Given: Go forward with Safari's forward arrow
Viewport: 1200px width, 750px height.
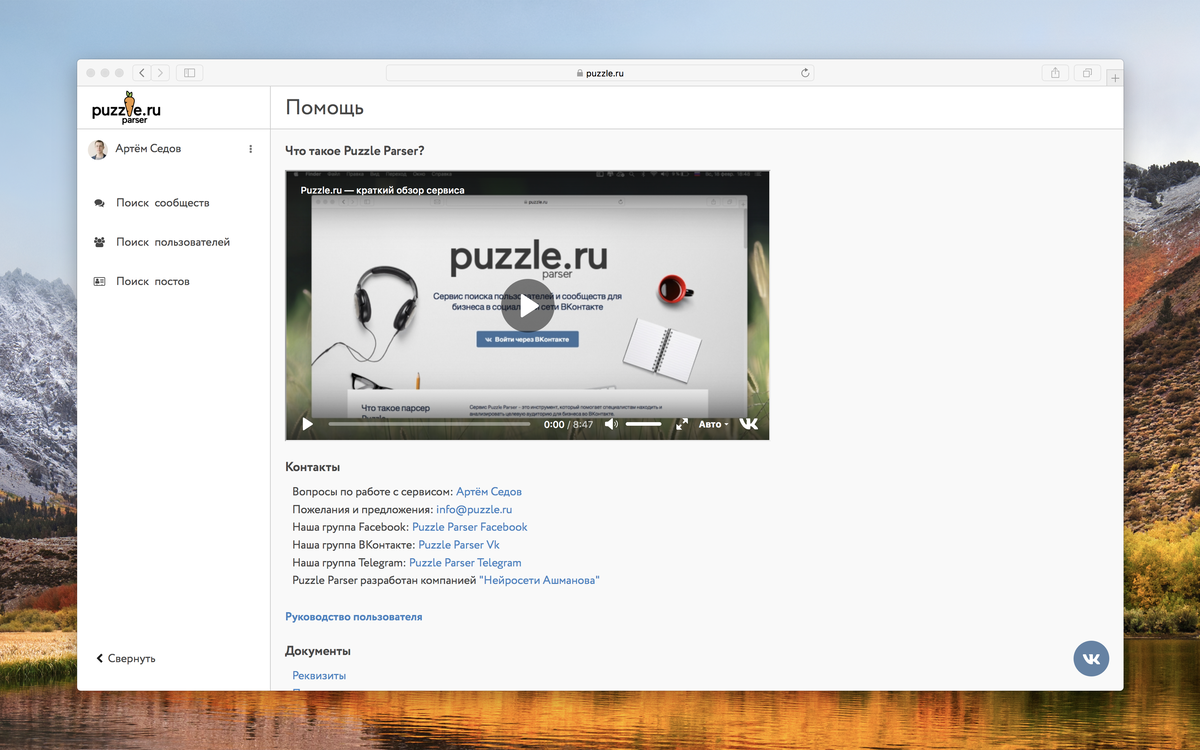Looking at the screenshot, I should [160, 73].
